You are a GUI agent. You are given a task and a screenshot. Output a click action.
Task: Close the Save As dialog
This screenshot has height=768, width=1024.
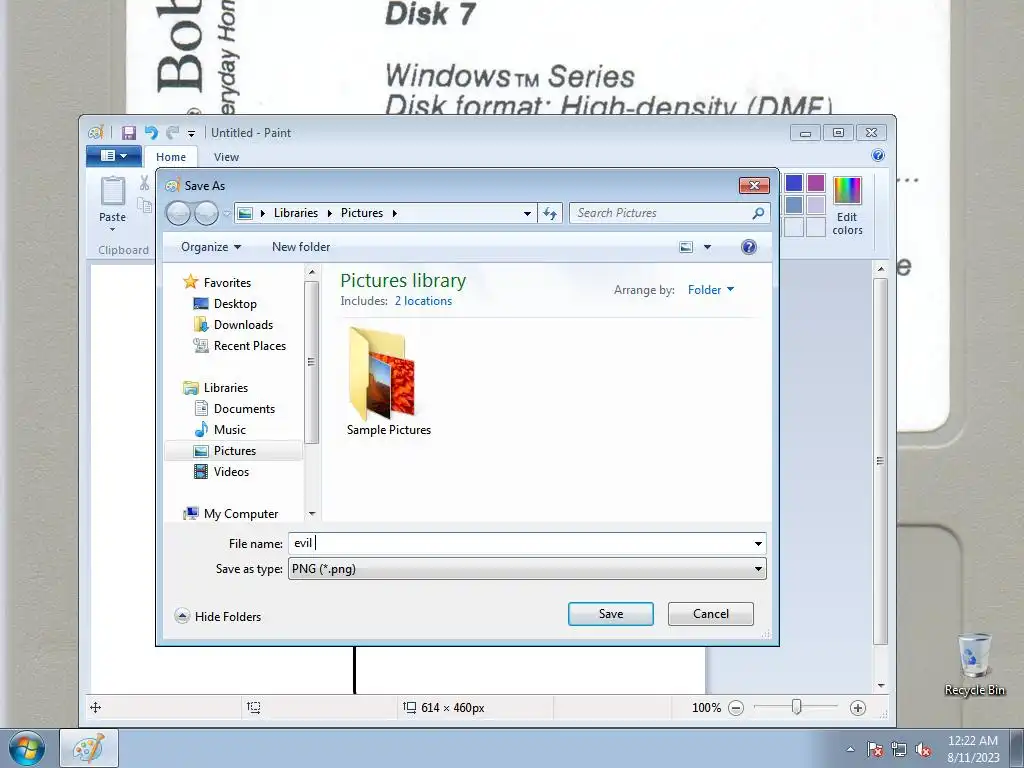coord(754,185)
